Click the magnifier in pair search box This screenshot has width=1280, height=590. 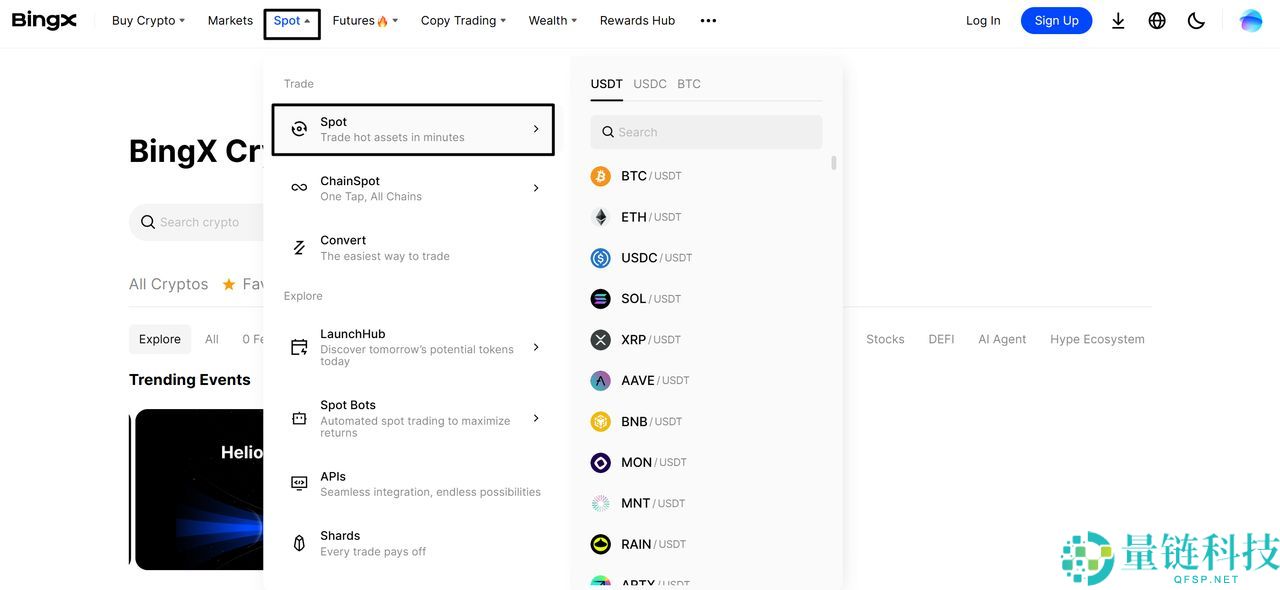[x=607, y=132]
